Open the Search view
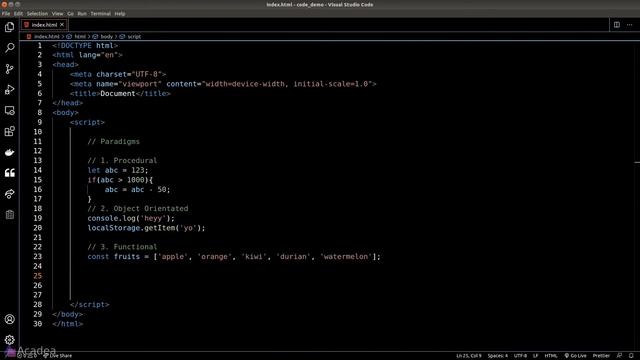Viewport: 640px width, 360px height. (9, 48)
